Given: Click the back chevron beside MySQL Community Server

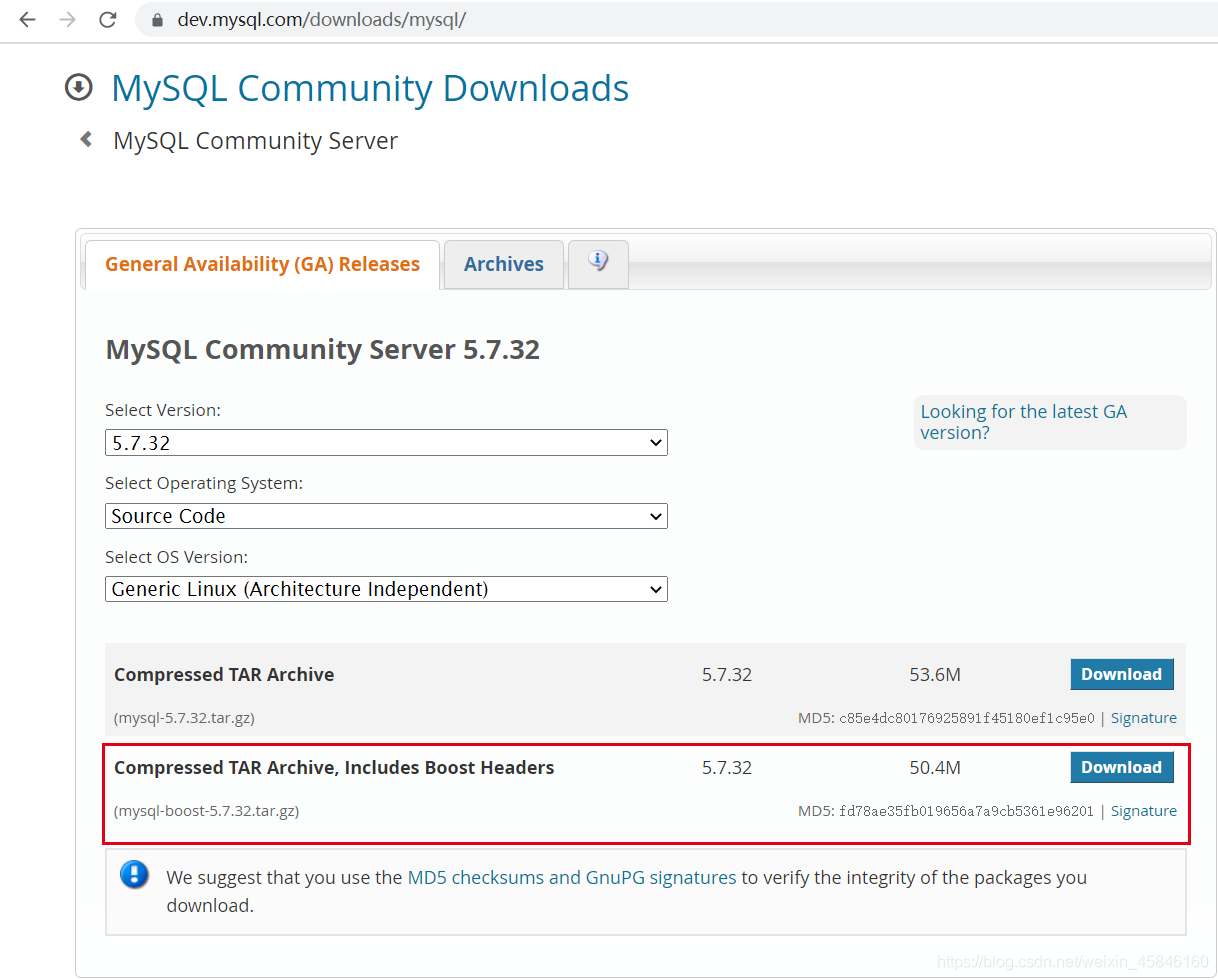Looking at the screenshot, I should coord(86,140).
